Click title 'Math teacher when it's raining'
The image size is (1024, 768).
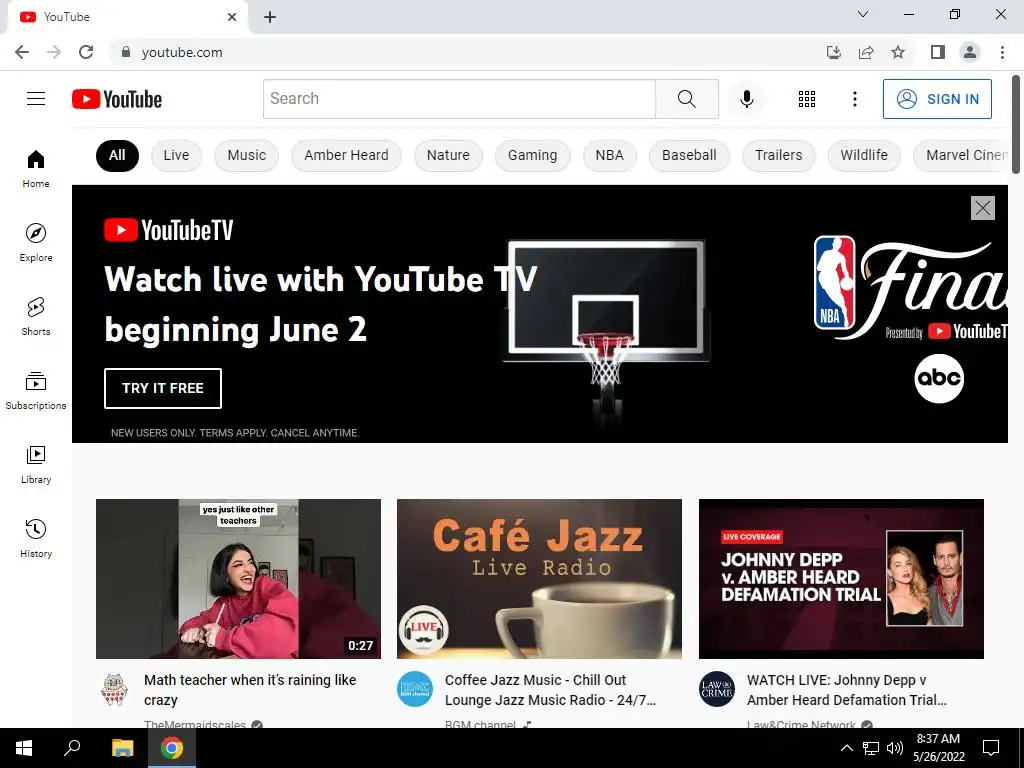click(250, 690)
